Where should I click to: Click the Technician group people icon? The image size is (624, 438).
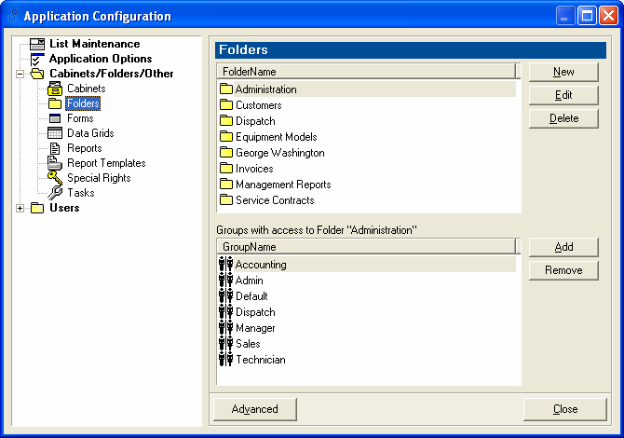(226, 360)
